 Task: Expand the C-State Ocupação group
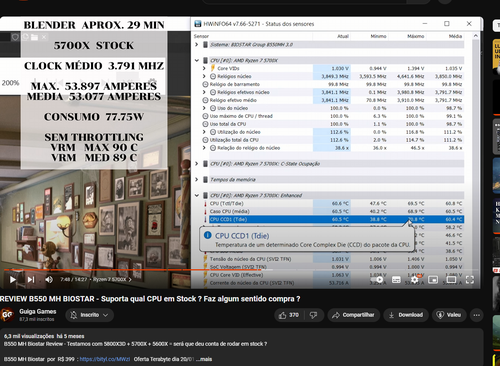pyautogui.click(x=197, y=164)
